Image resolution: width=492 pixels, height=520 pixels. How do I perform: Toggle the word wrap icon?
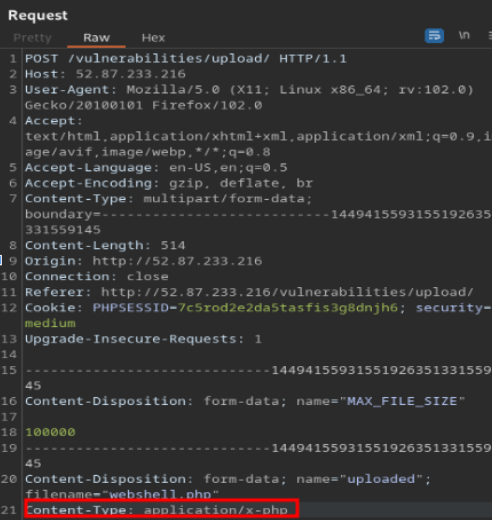point(434,35)
